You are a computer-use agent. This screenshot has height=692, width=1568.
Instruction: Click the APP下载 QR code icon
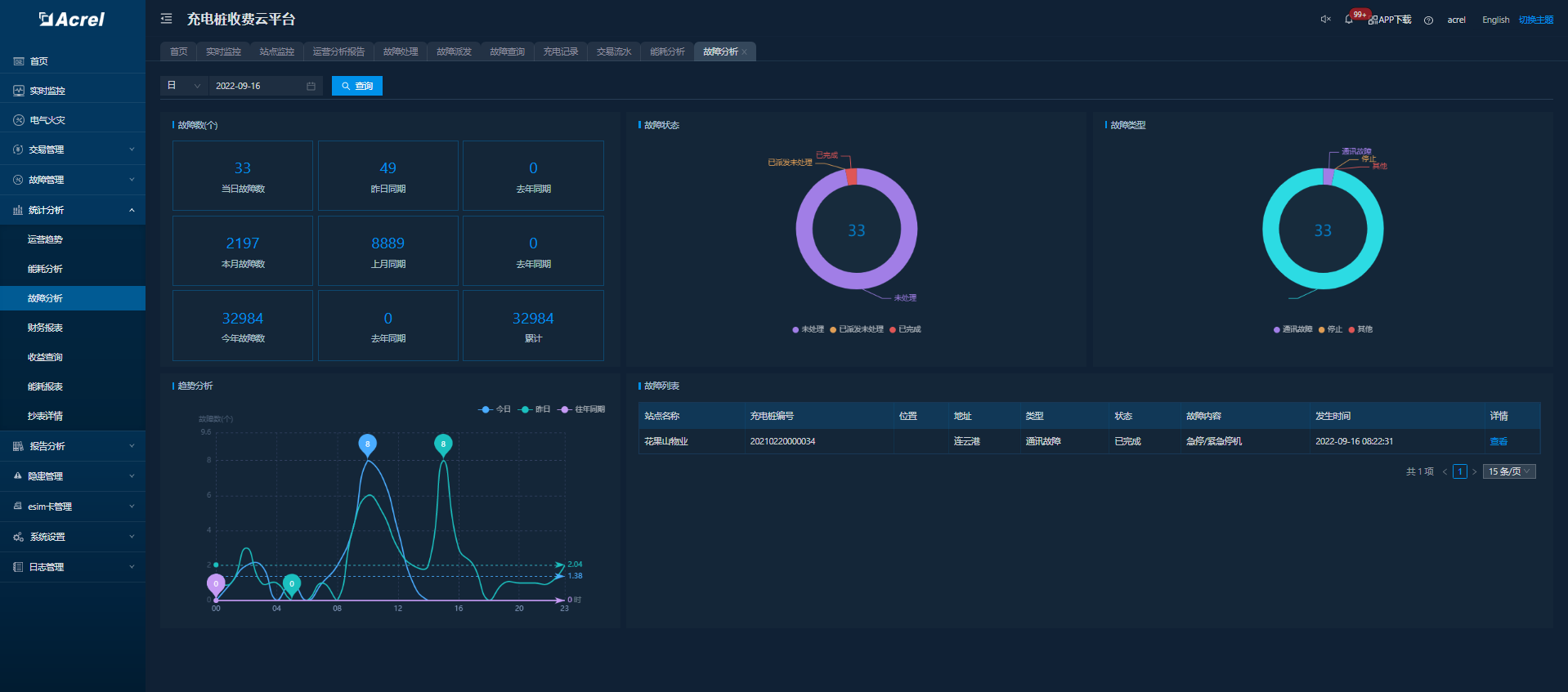point(1373,20)
